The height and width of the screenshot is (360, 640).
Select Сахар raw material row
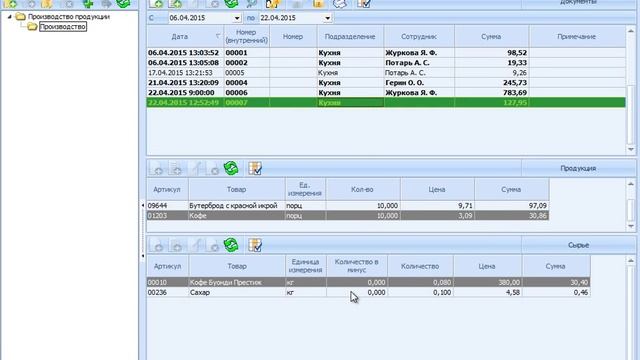(x=368, y=292)
